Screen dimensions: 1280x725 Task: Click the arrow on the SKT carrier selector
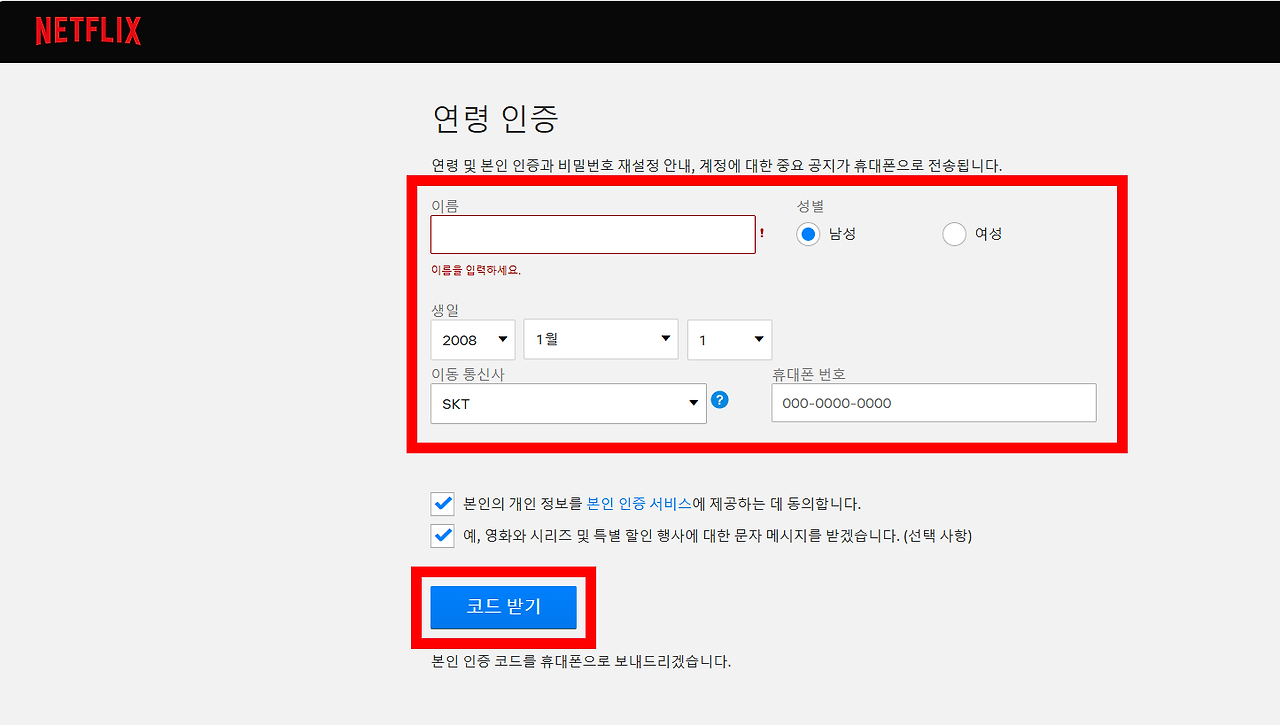(x=693, y=403)
